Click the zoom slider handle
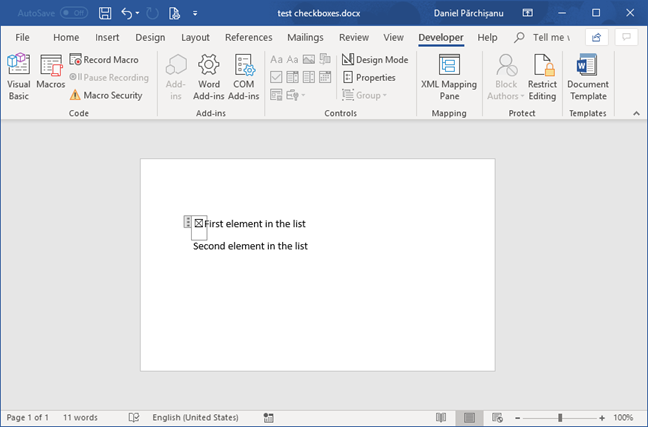 coord(560,417)
